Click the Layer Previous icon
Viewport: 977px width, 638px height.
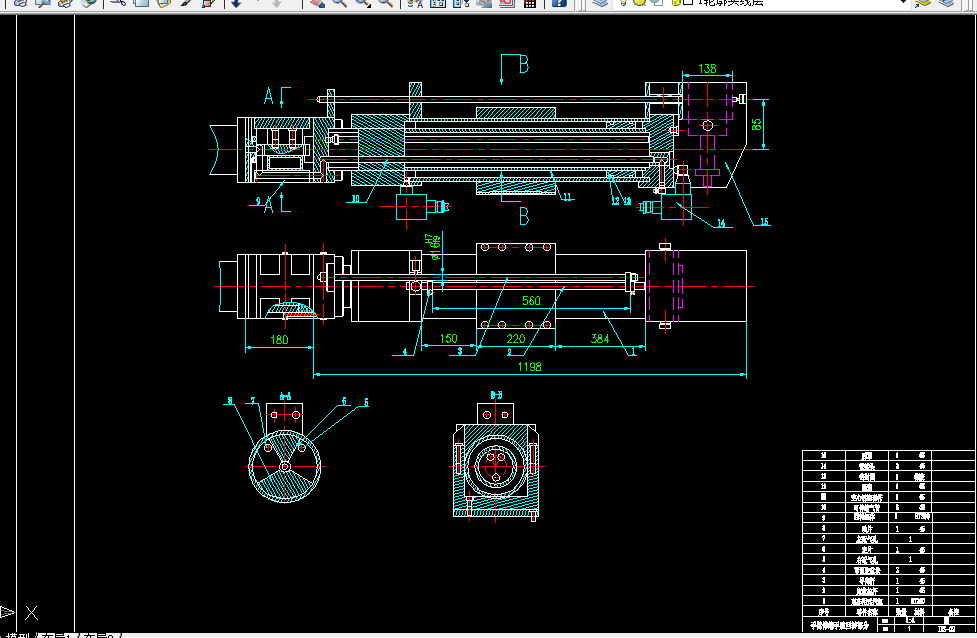(946, 2)
